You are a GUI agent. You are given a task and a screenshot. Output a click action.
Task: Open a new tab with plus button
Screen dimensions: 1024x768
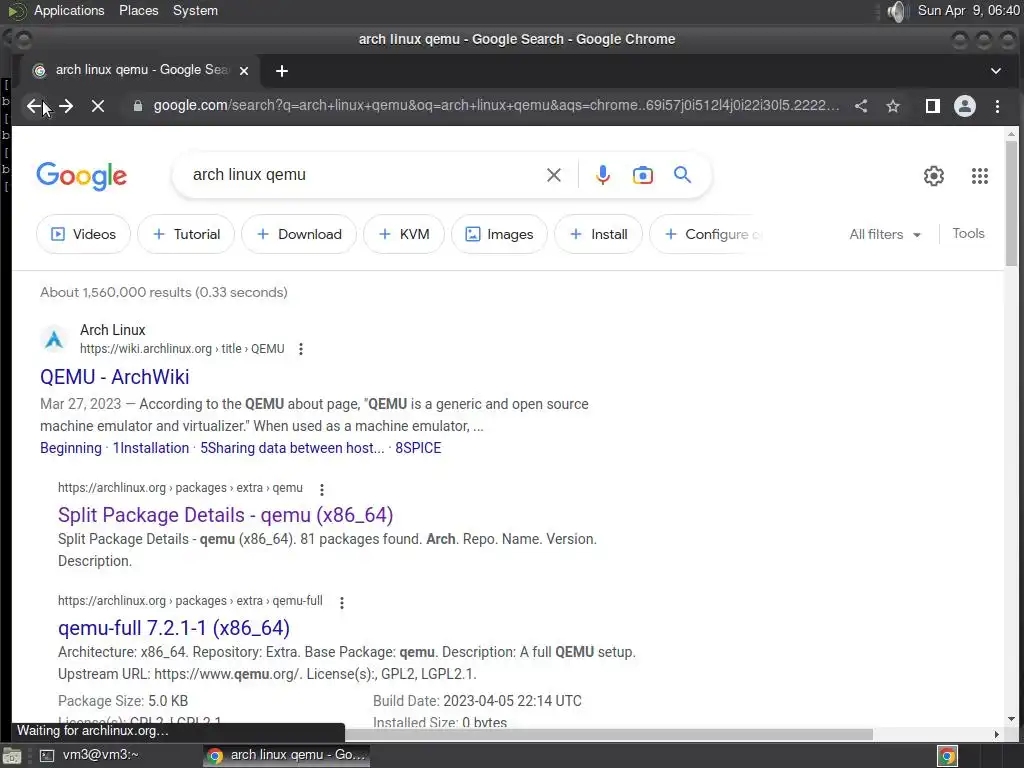[281, 71]
